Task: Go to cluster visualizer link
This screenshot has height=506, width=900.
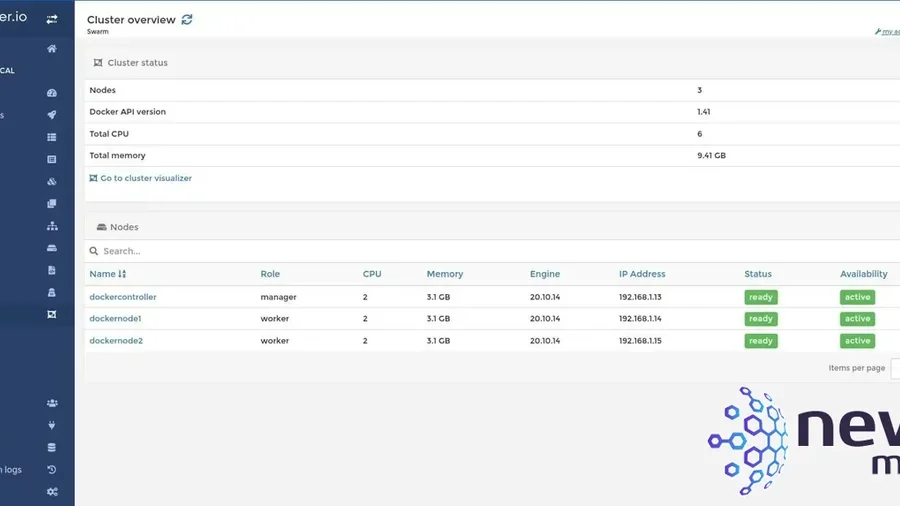Action: tap(141, 178)
